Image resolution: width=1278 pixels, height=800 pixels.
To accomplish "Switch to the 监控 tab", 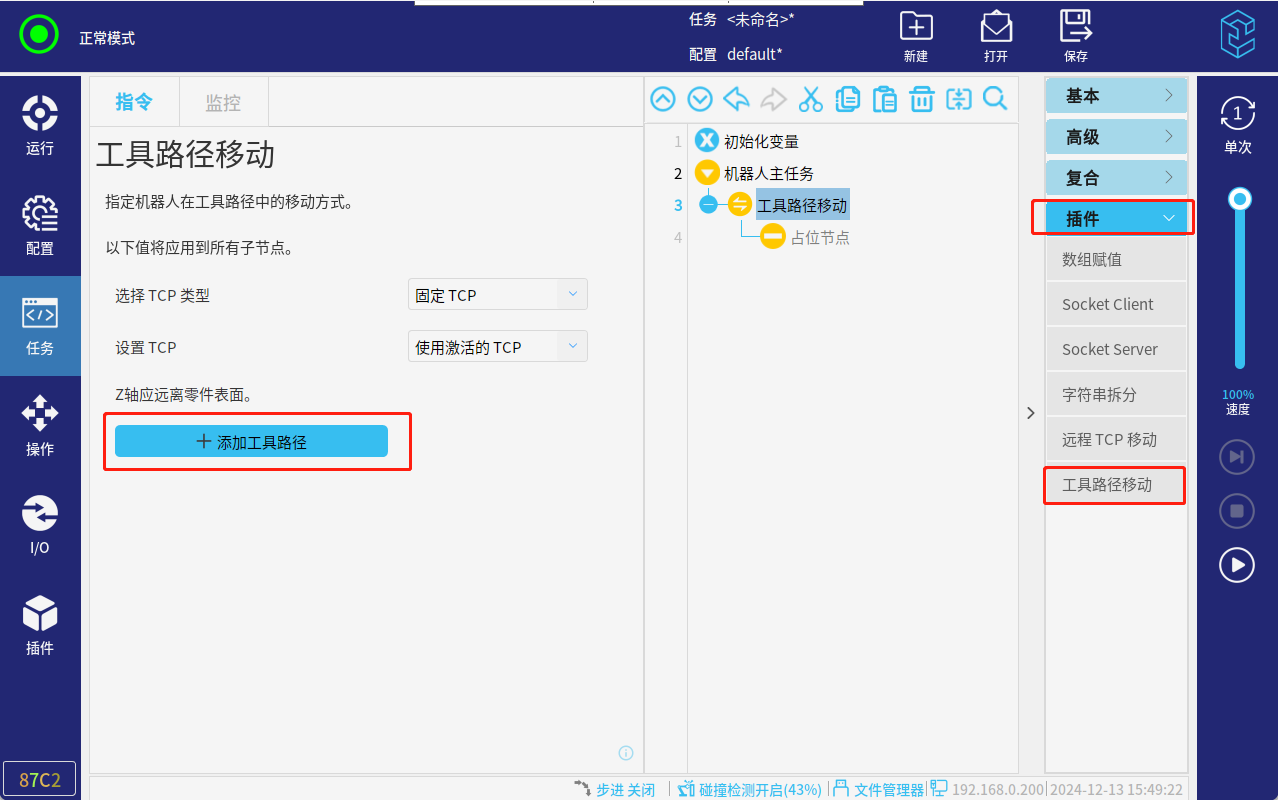I will tap(223, 102).
